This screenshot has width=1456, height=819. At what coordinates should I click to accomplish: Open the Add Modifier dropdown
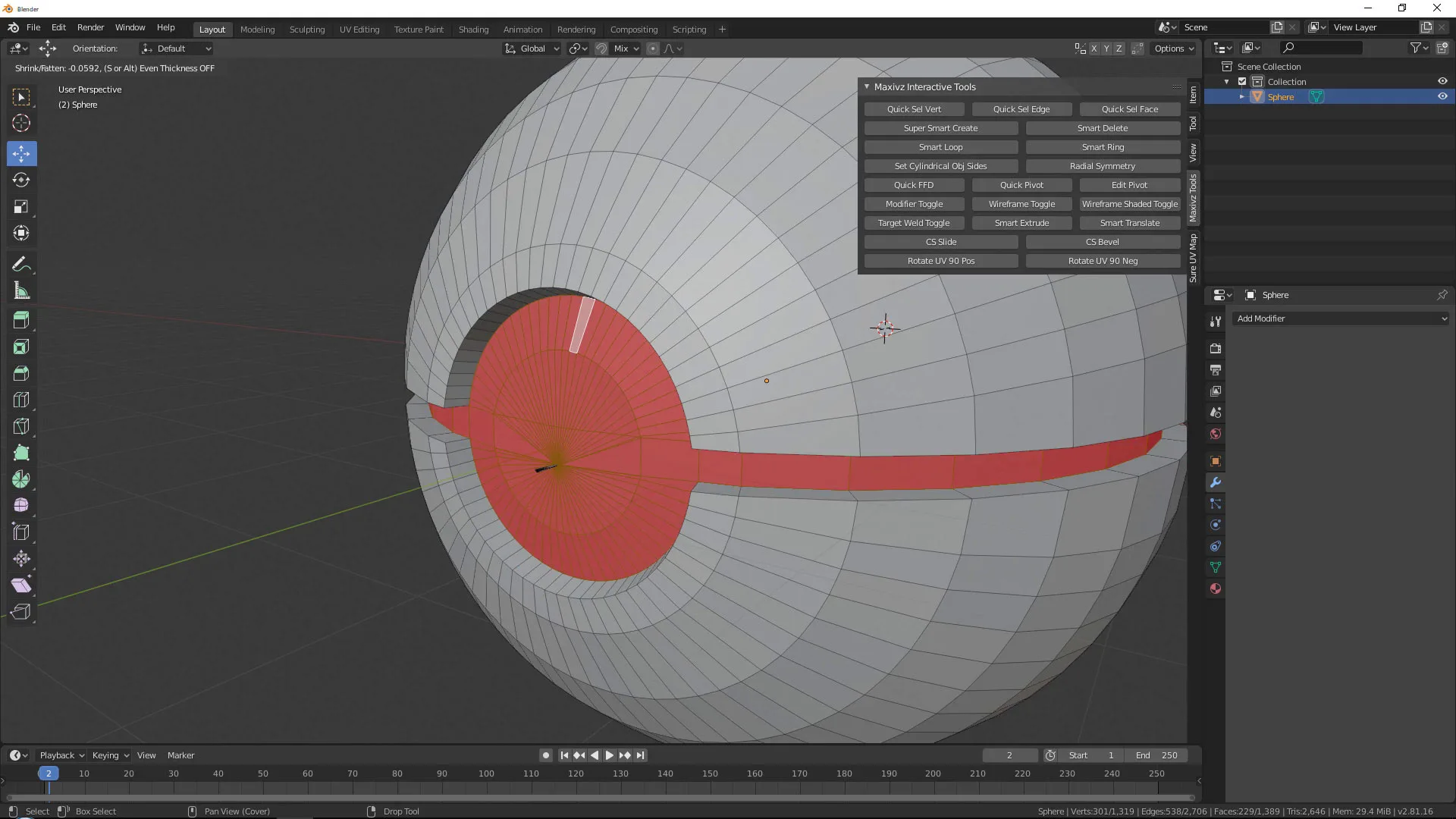tap(1340, 318)
